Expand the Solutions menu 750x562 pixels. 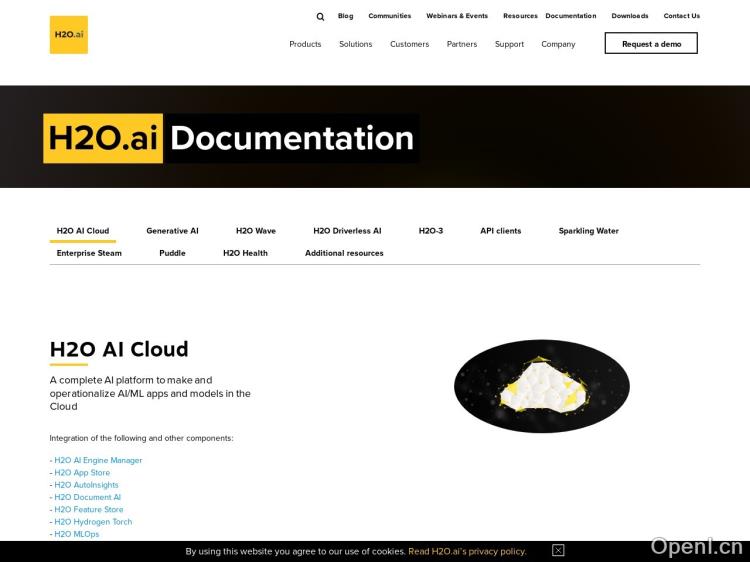click(355, 44)
